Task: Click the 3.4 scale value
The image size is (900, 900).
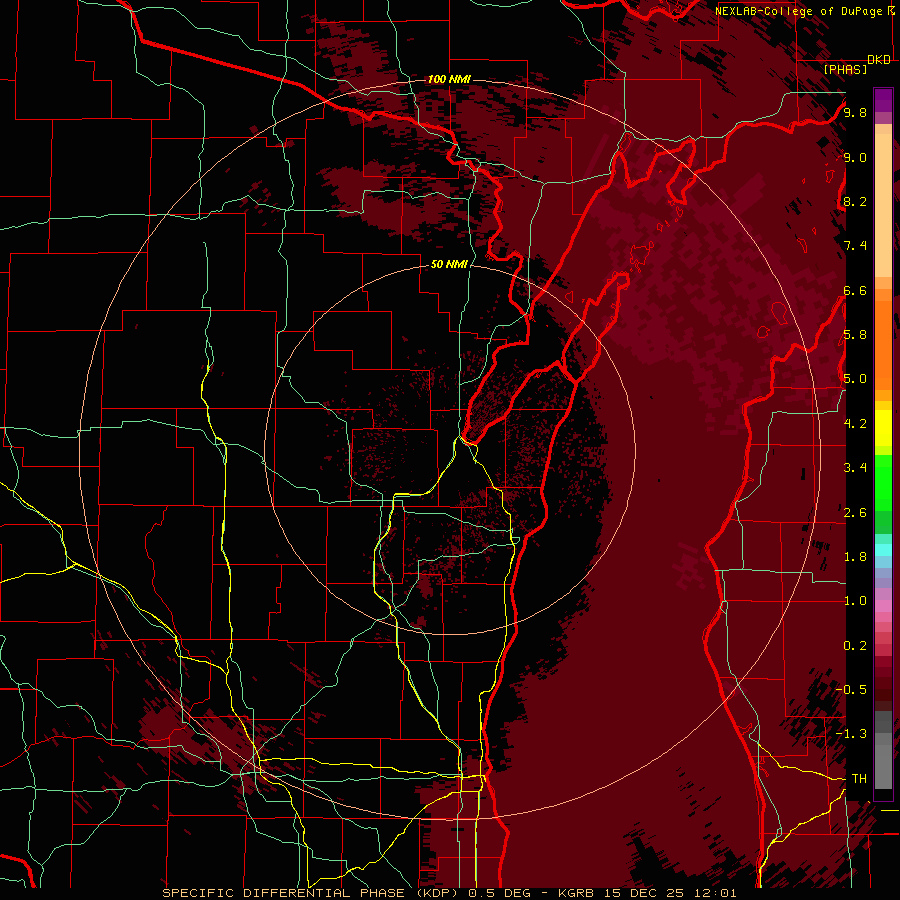Action: pos(855,468)
